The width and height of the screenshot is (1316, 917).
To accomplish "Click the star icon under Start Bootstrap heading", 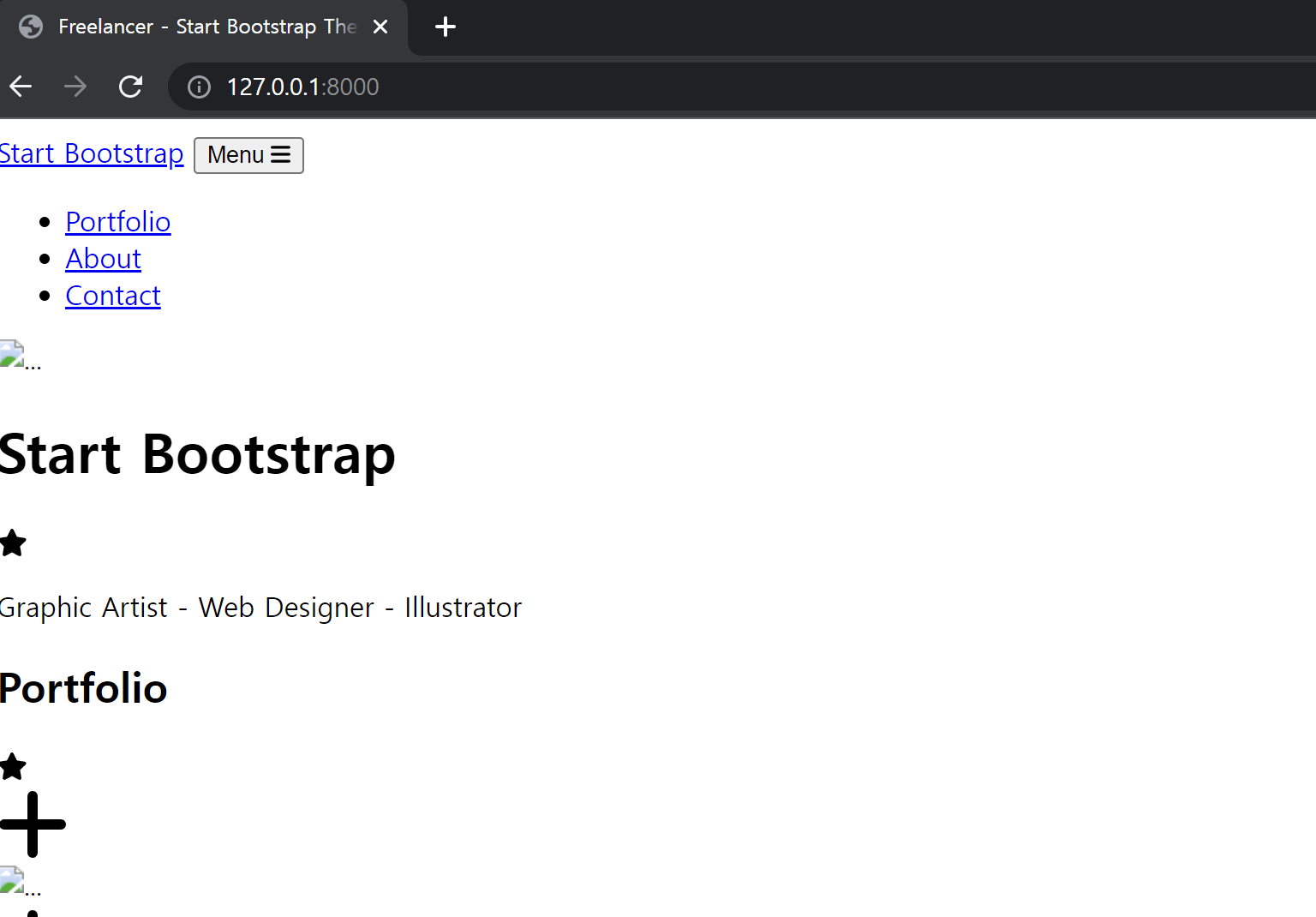I will tap(13, 542).
